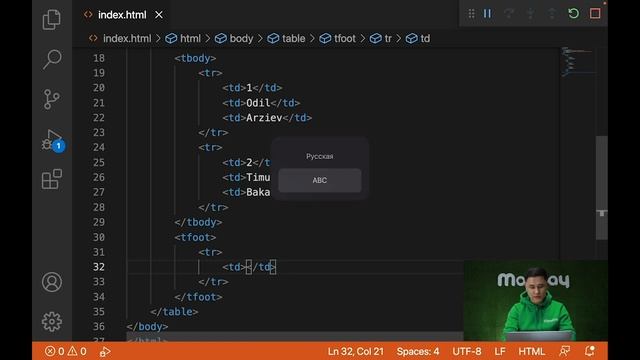Click the </body> closing tag on line 36
Image resolution: width=640 pixels, height=360 pixels.
[x=147, y=327]
